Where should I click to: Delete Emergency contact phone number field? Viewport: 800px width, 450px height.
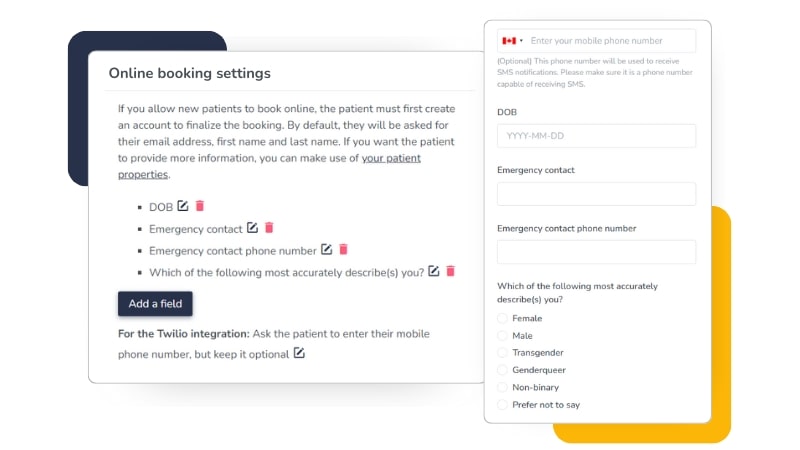click(343, 249)
